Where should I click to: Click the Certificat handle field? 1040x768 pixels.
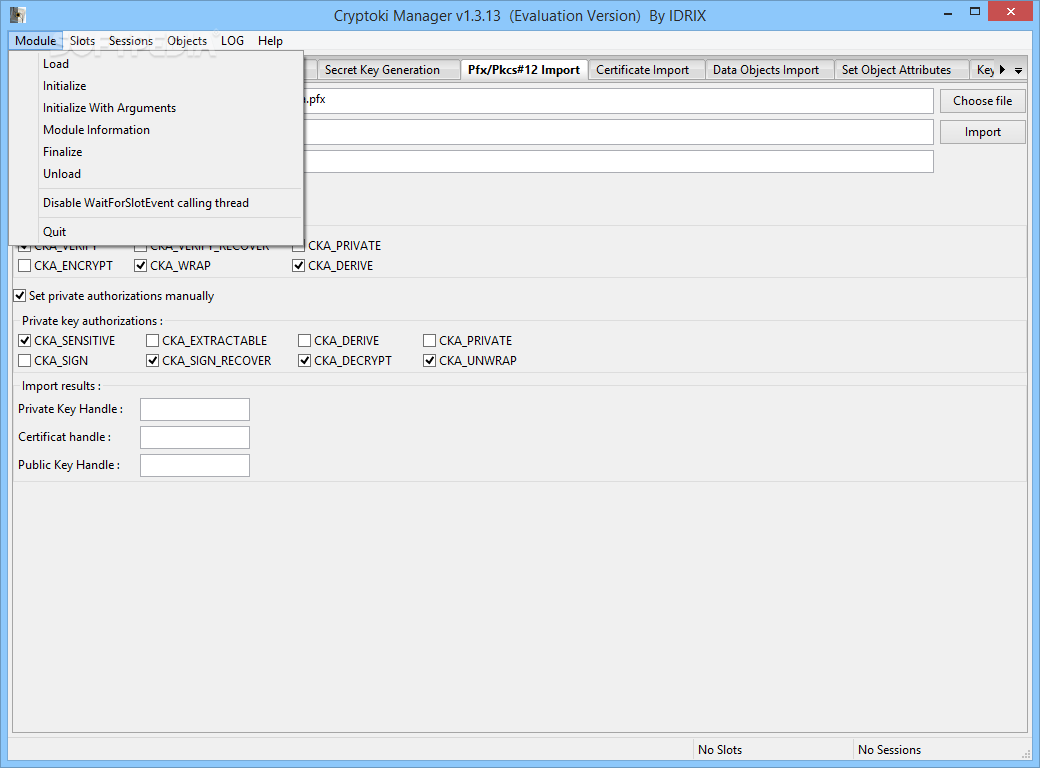point(195,437)
